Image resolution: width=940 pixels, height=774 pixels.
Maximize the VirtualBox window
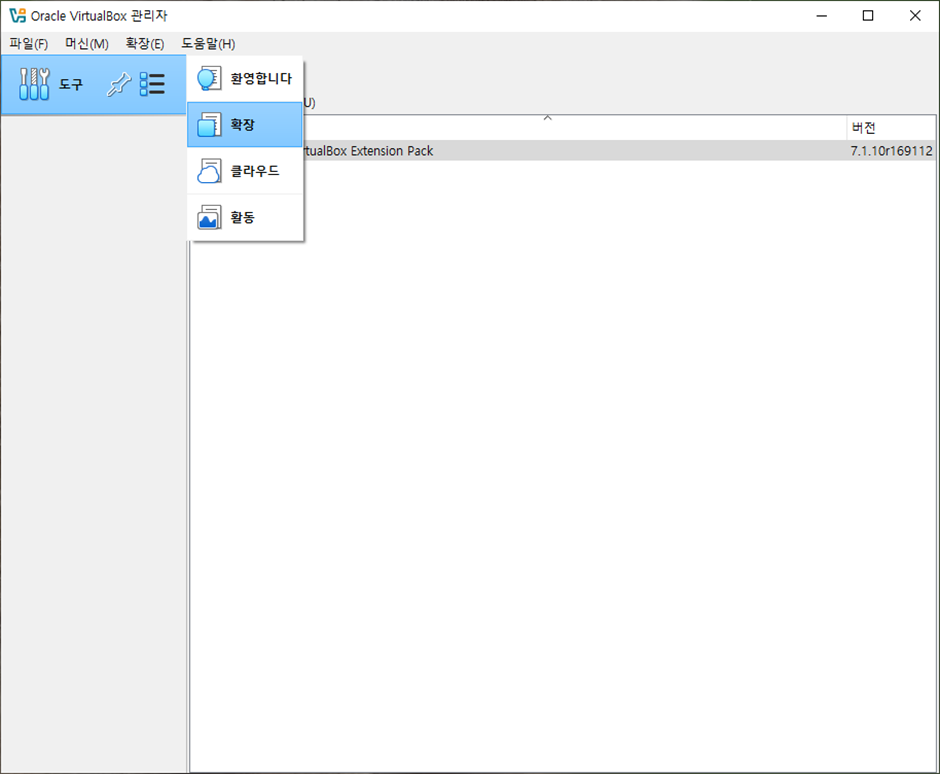[867, 16]
